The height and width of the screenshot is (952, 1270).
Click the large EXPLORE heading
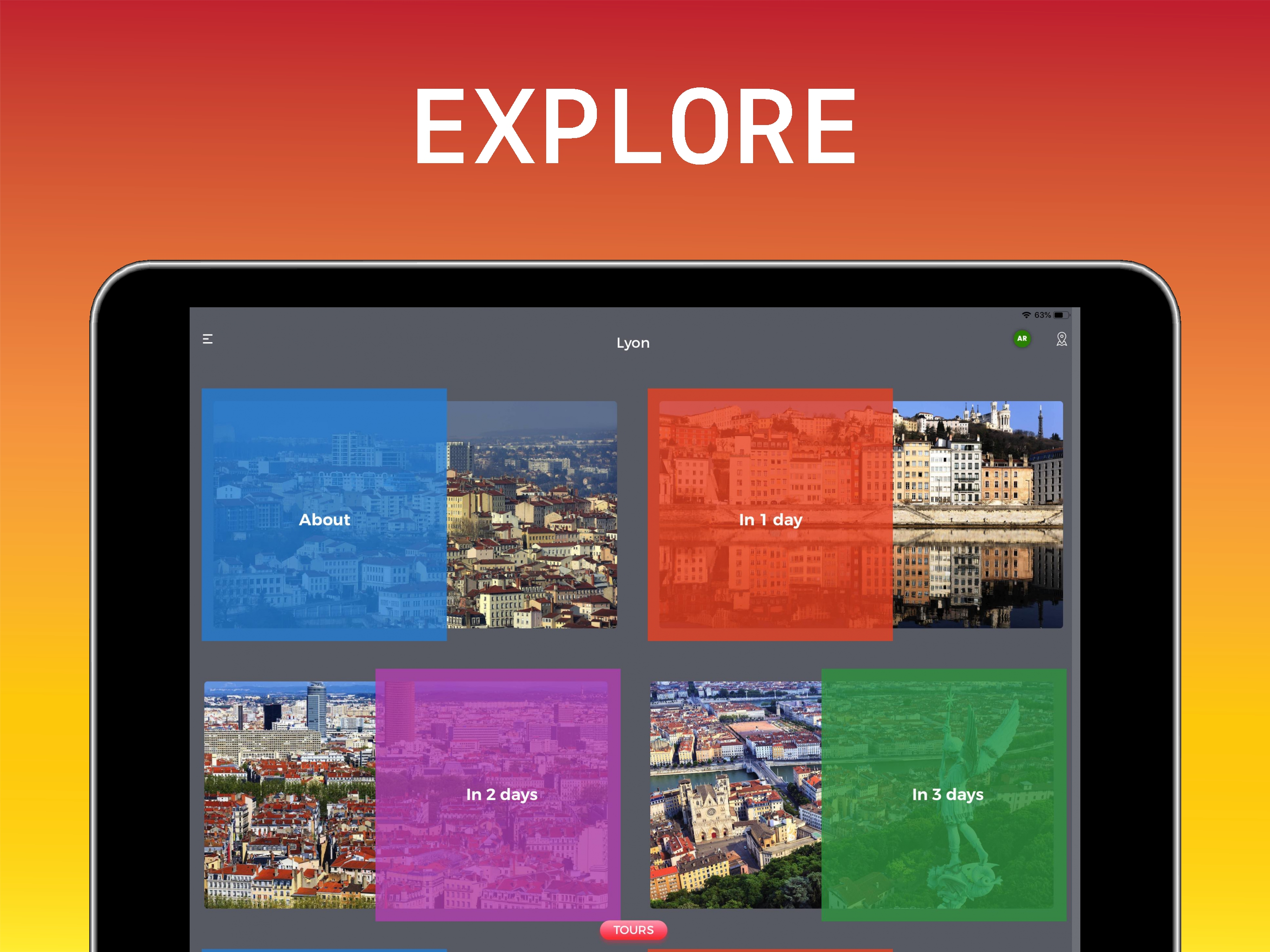tap(635, 126)
